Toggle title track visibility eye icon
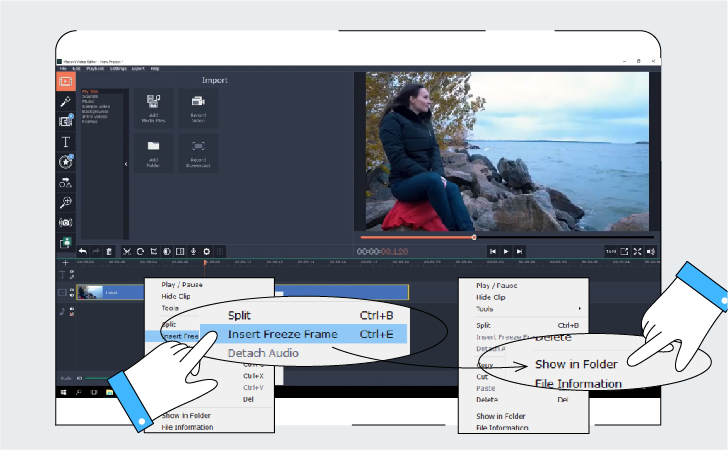This screenshot has height=450, width=728. pyautogui.click(x=72, y=272)
